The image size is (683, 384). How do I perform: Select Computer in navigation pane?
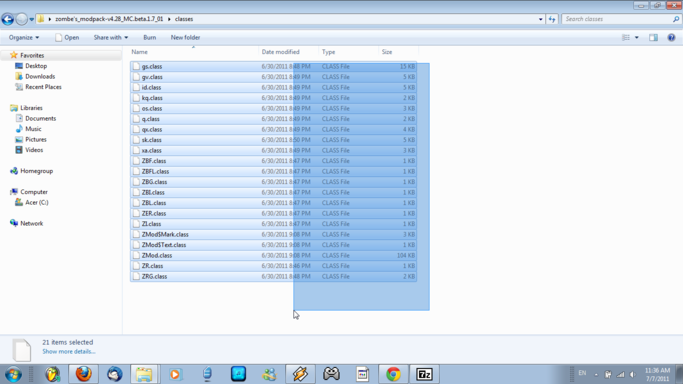point(34,192)
